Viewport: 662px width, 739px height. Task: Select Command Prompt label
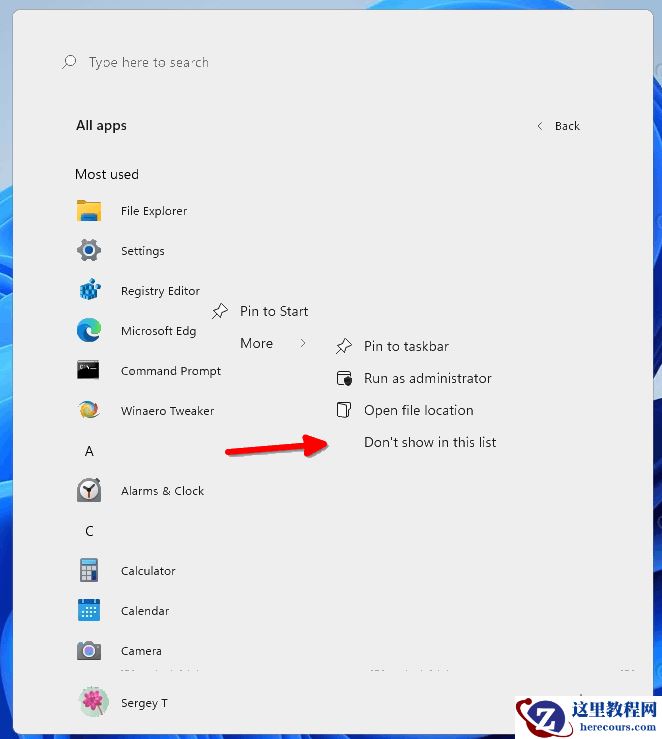pos(171,371)
